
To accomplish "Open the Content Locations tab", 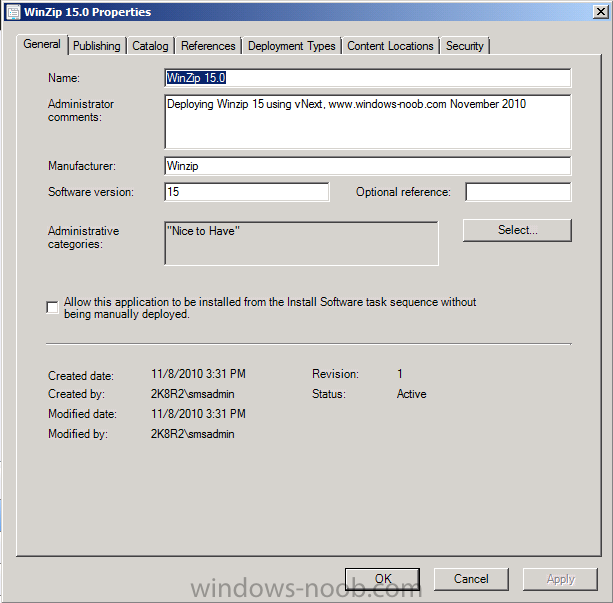I will [390, 46].
